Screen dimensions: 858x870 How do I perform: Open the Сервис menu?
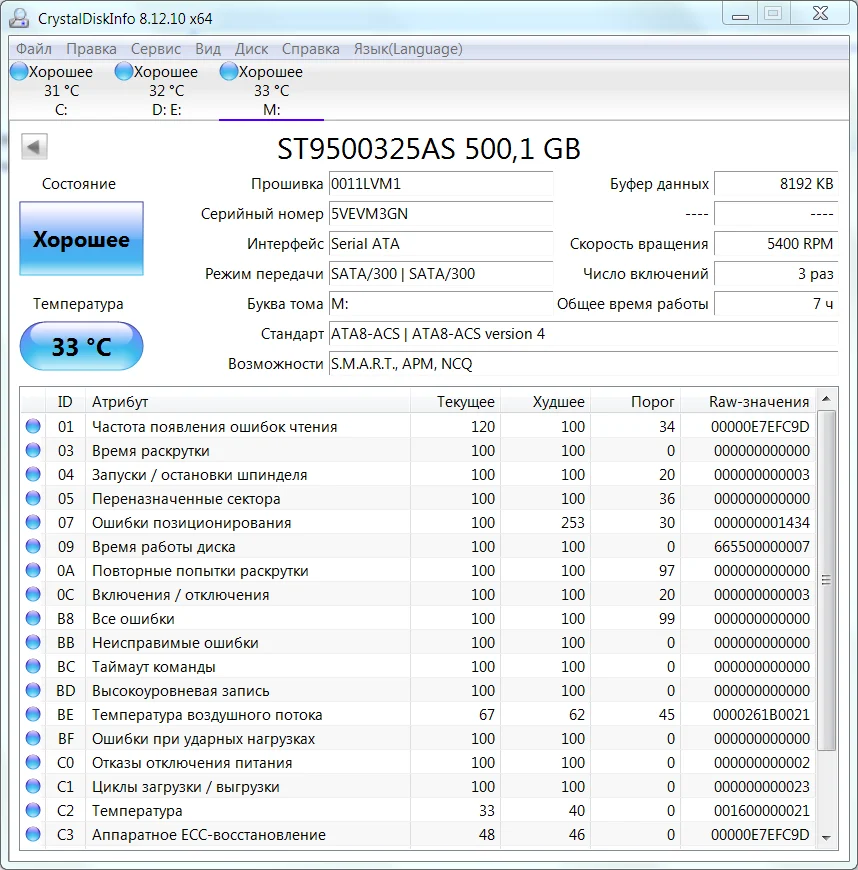pos(156,49)
